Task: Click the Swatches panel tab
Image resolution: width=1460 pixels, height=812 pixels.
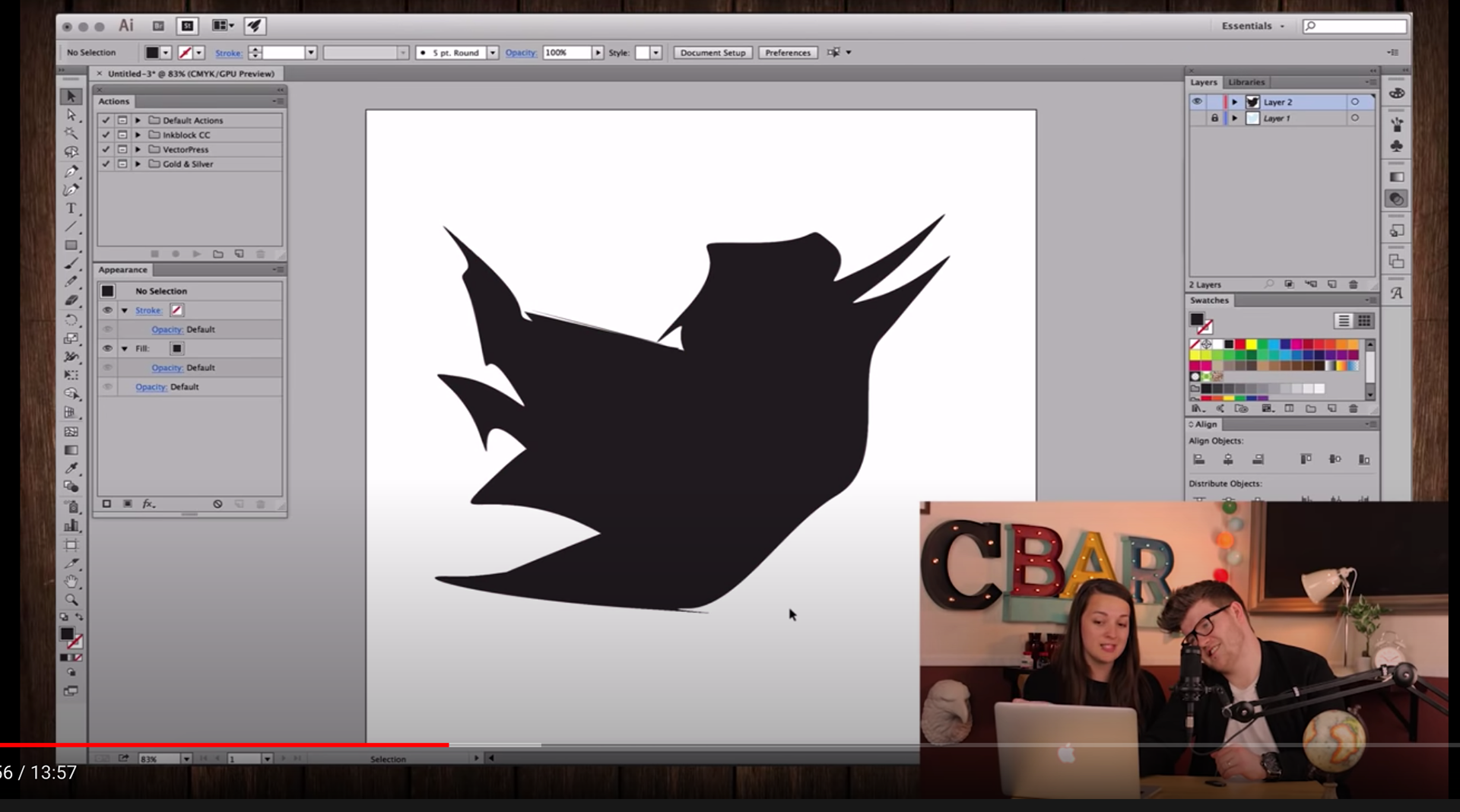Action: 1209,300
